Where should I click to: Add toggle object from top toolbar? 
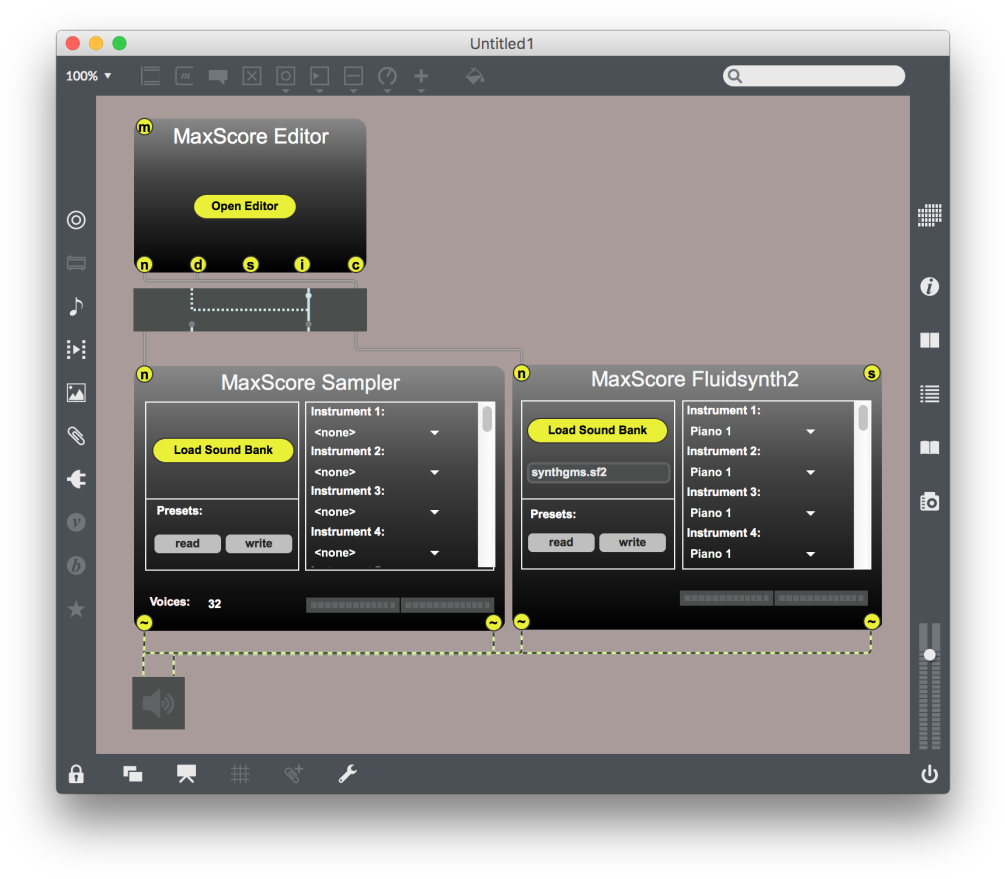(252, 76)
